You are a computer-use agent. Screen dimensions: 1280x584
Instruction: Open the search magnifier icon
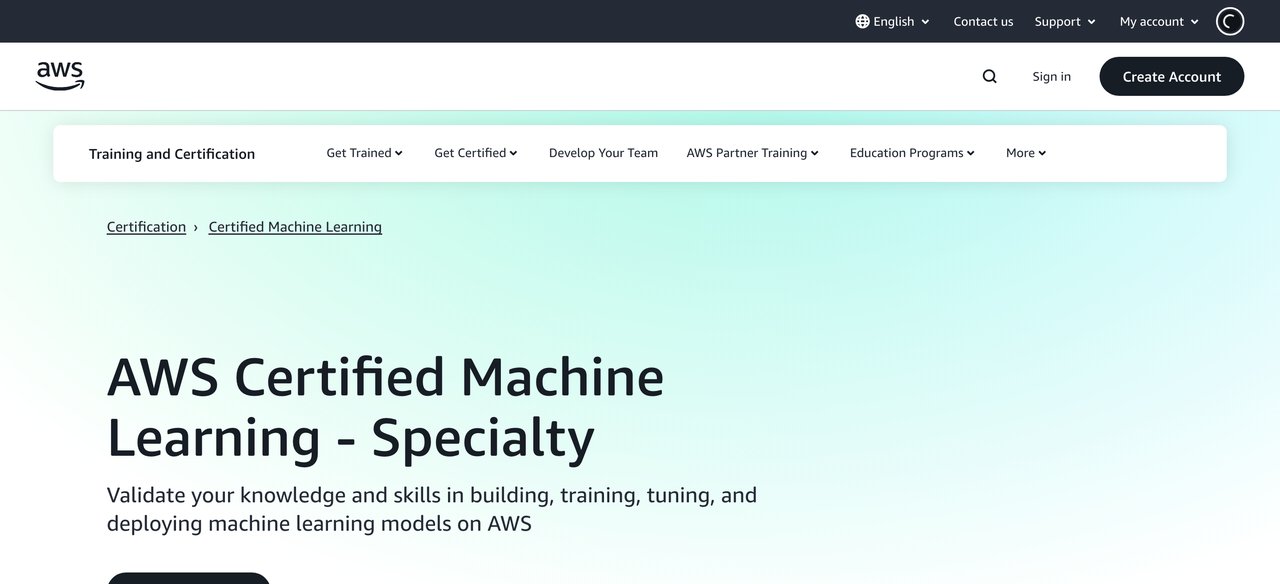pos(989,76)
